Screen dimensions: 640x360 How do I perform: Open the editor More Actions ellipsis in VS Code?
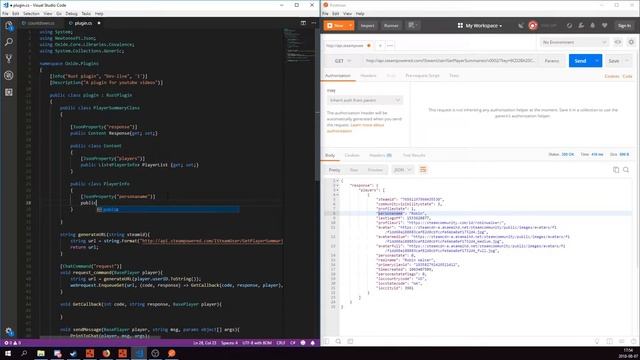click(x=313, y=23)
